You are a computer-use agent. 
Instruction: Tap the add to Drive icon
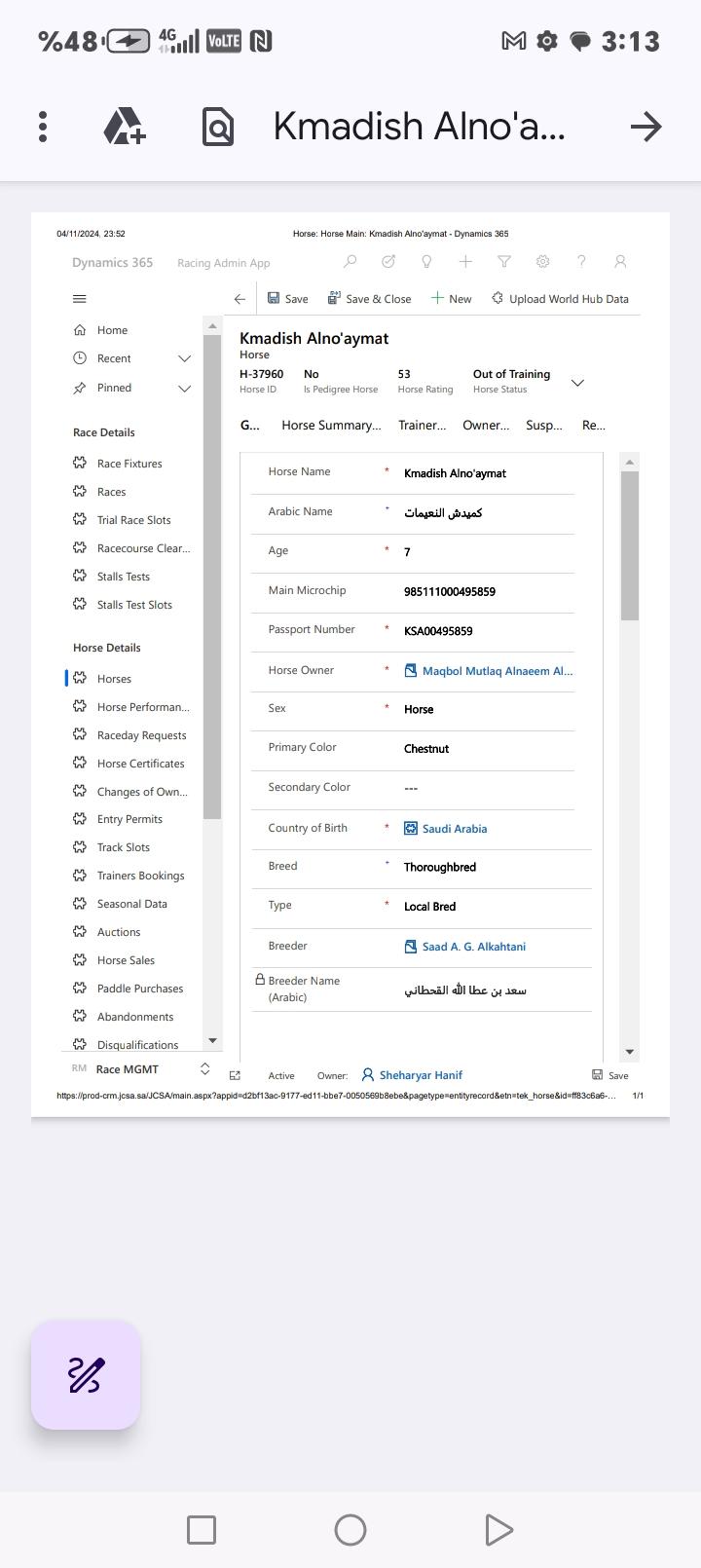point(125,127)
